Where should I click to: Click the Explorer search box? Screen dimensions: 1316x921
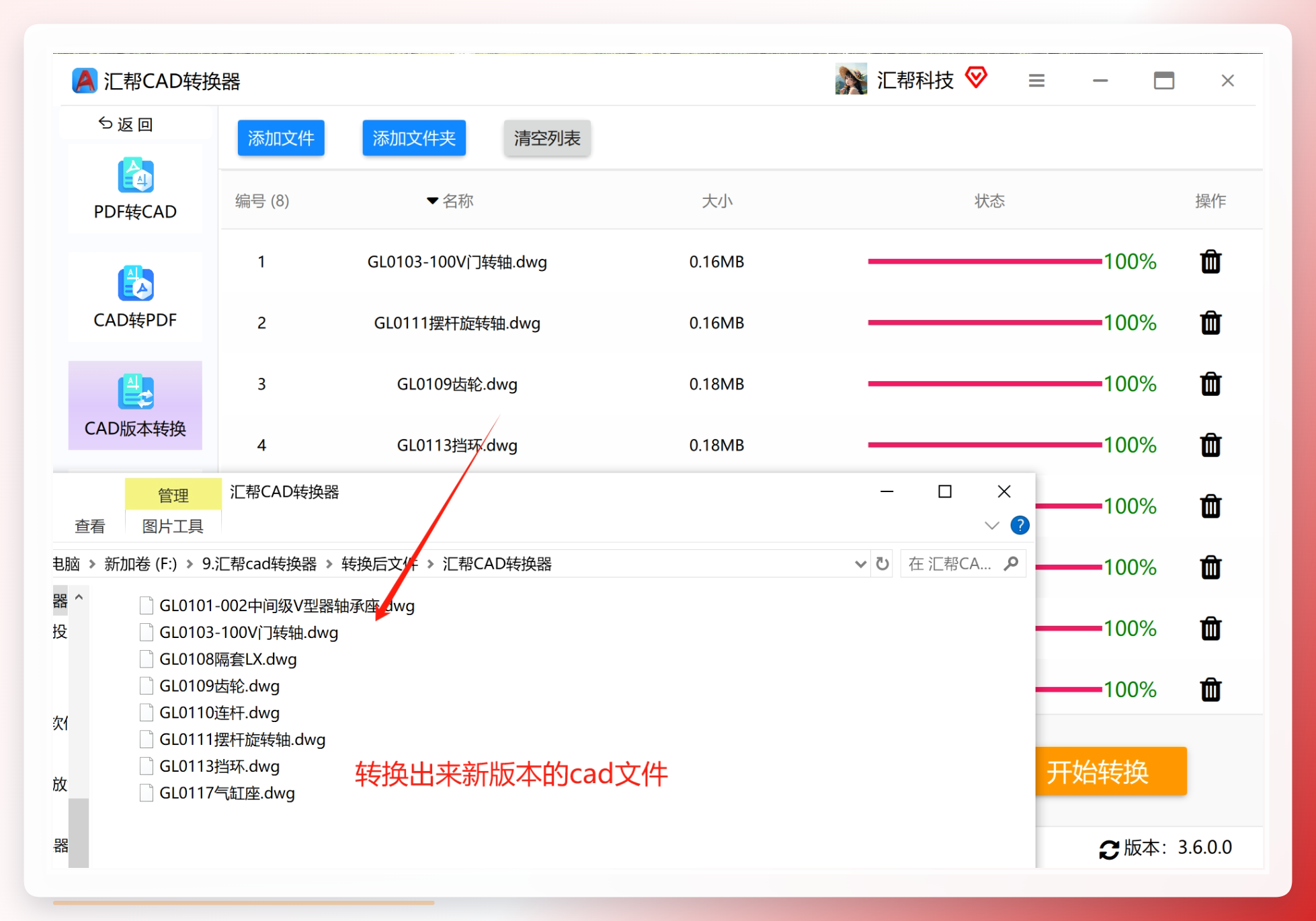pyautogui.click(x=962, y=564)
